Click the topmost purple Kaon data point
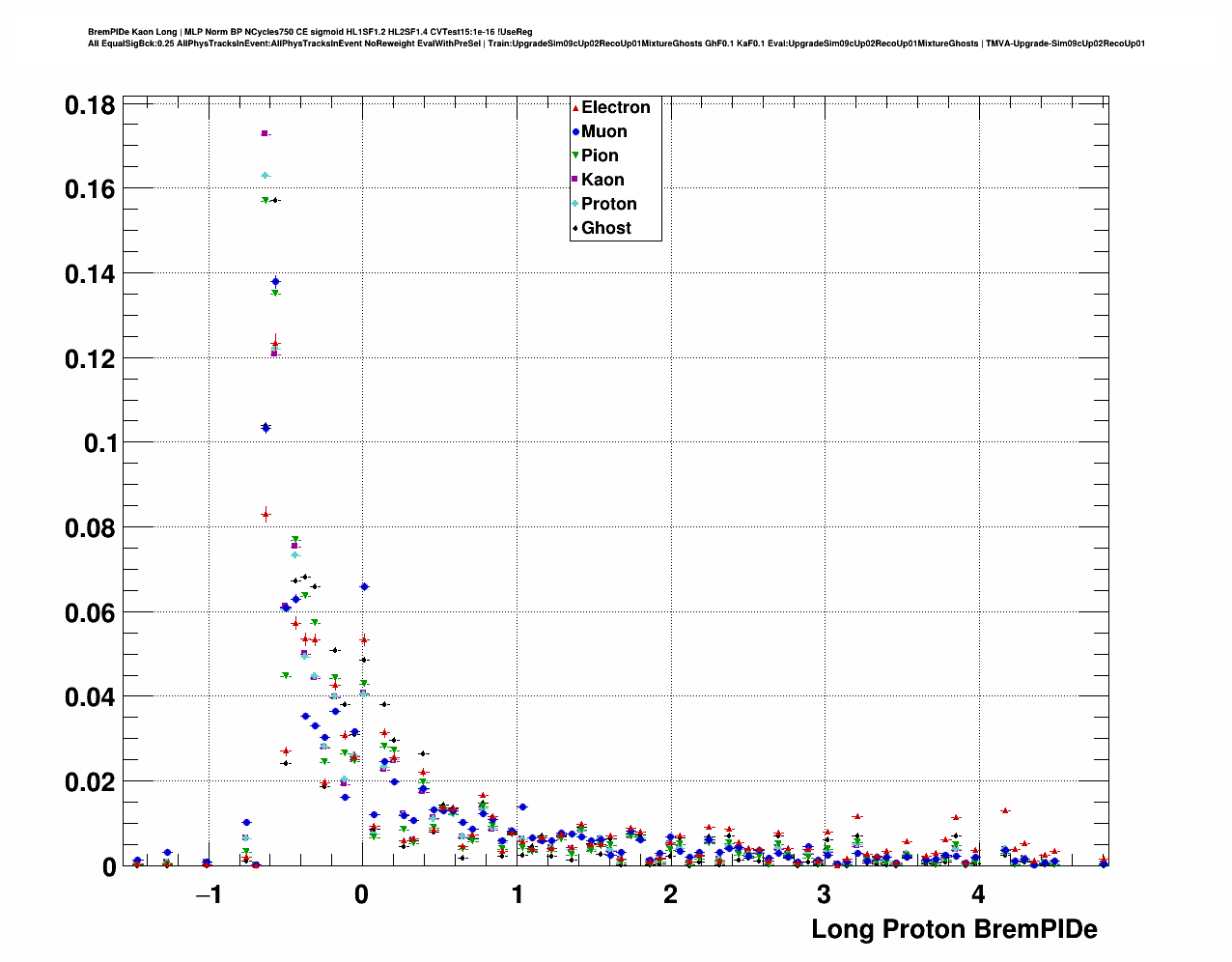This screenshot has height=962, width=1232. pos(265,133)
